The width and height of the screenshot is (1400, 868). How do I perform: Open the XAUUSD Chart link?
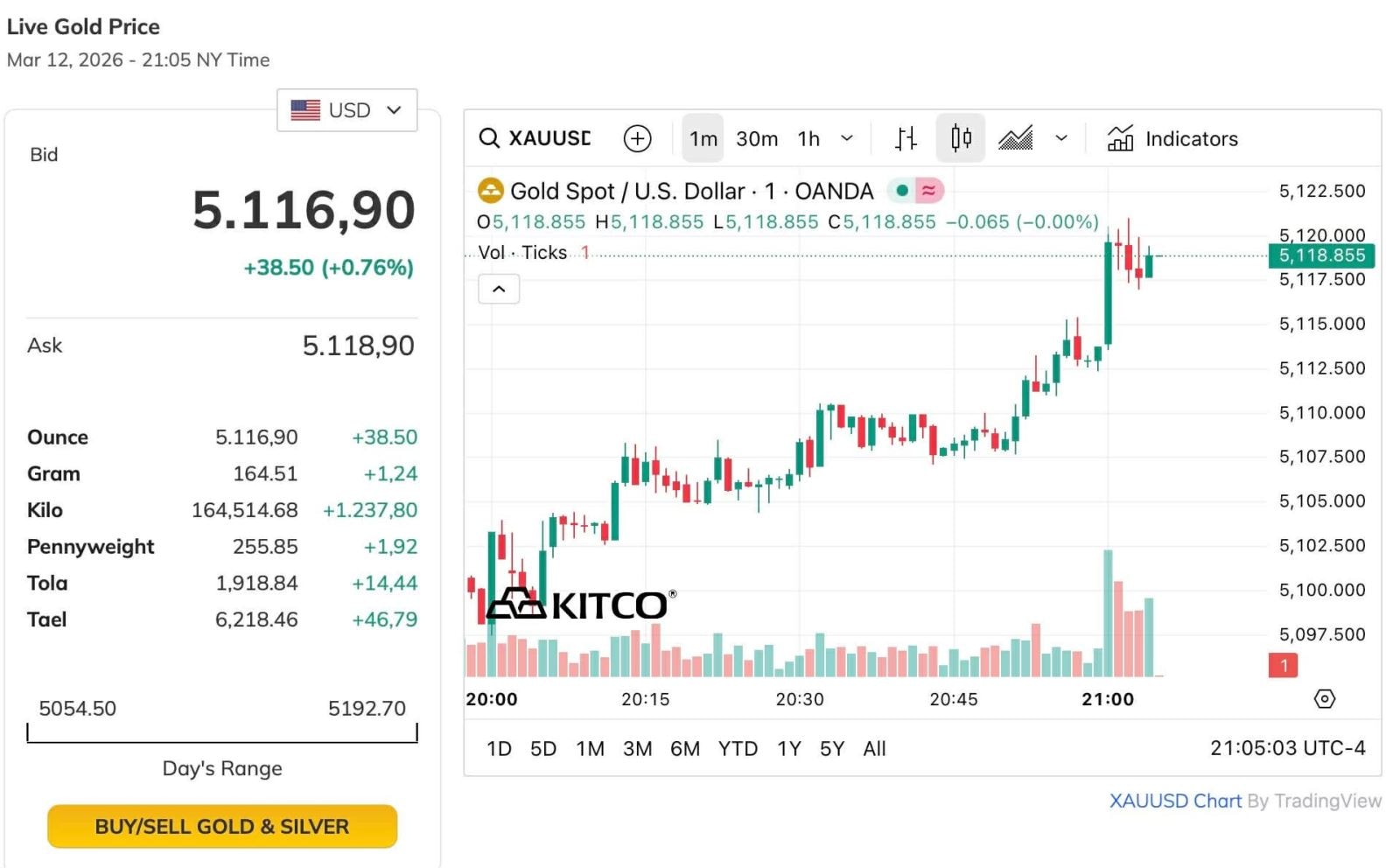click(1174, 801)
